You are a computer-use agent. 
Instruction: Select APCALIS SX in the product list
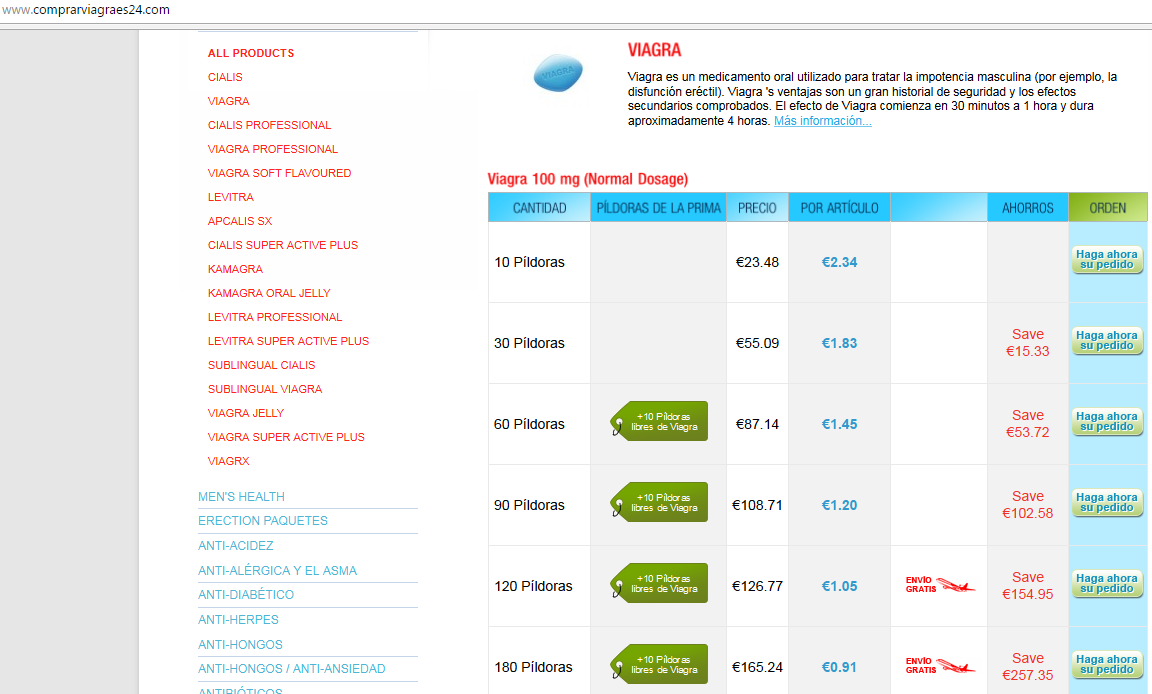pyautogui.click(x=240, y=221)
